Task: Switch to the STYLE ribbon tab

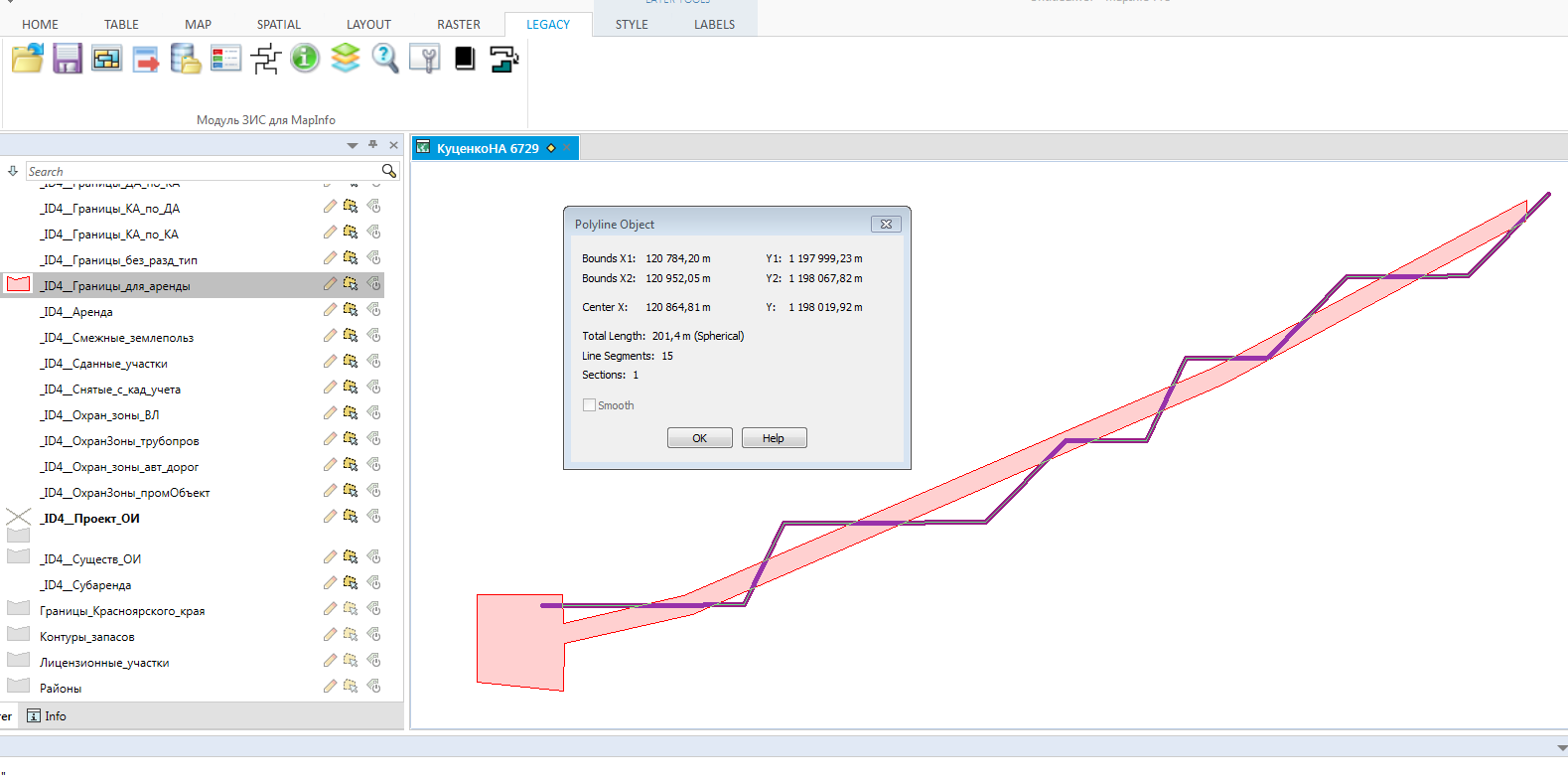Action: click(x=632, y=24)
